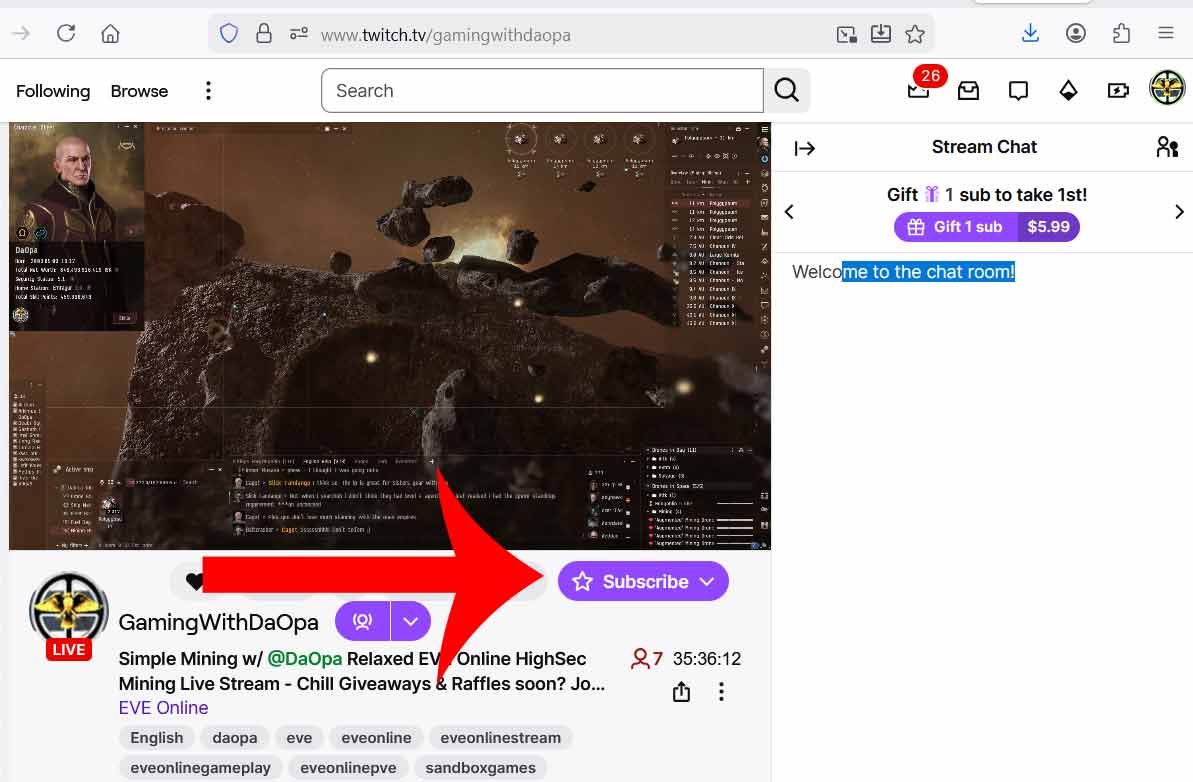Open the Twitch inbox icon
The image size is (1193, 782).
click(969, 91)
